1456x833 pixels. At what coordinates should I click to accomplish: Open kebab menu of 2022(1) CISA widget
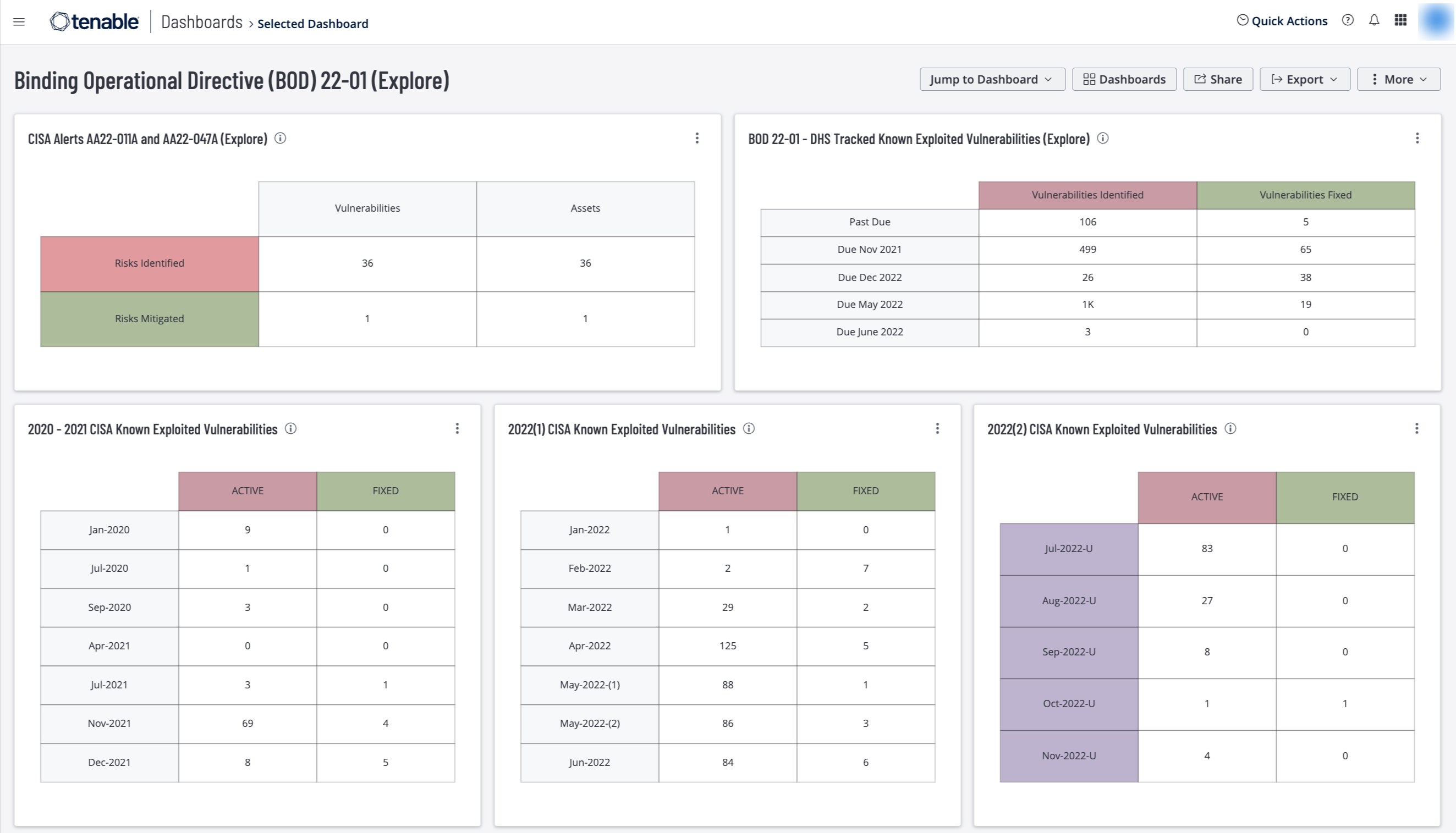click(x=937, y=428)
